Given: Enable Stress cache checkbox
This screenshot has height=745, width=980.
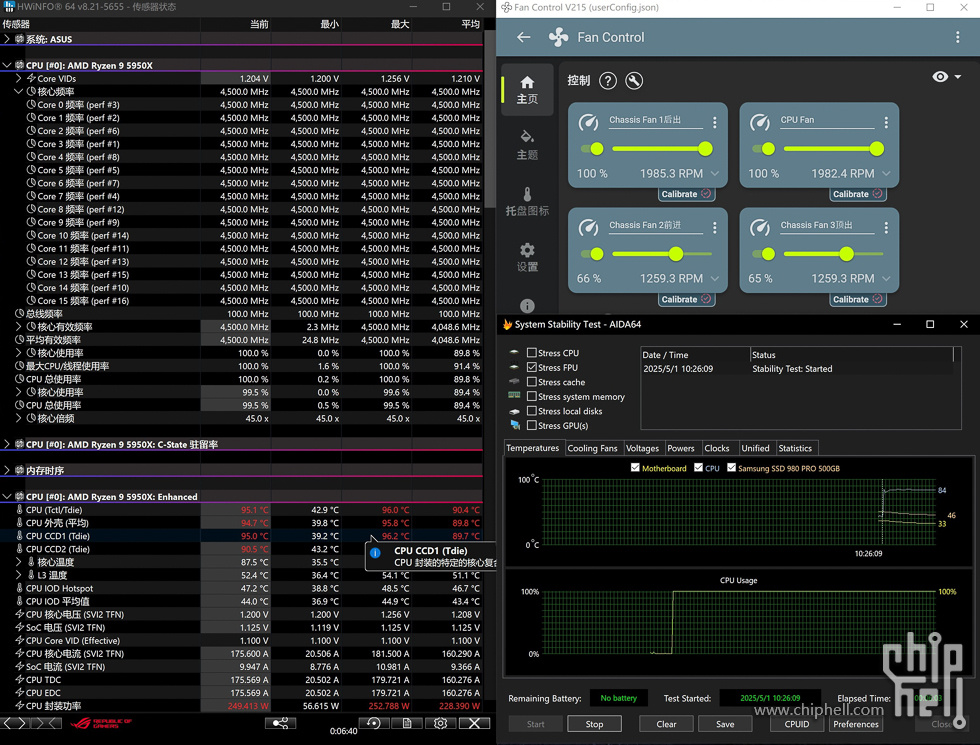Looking at the screenshot, I should [x=532, y=382].
